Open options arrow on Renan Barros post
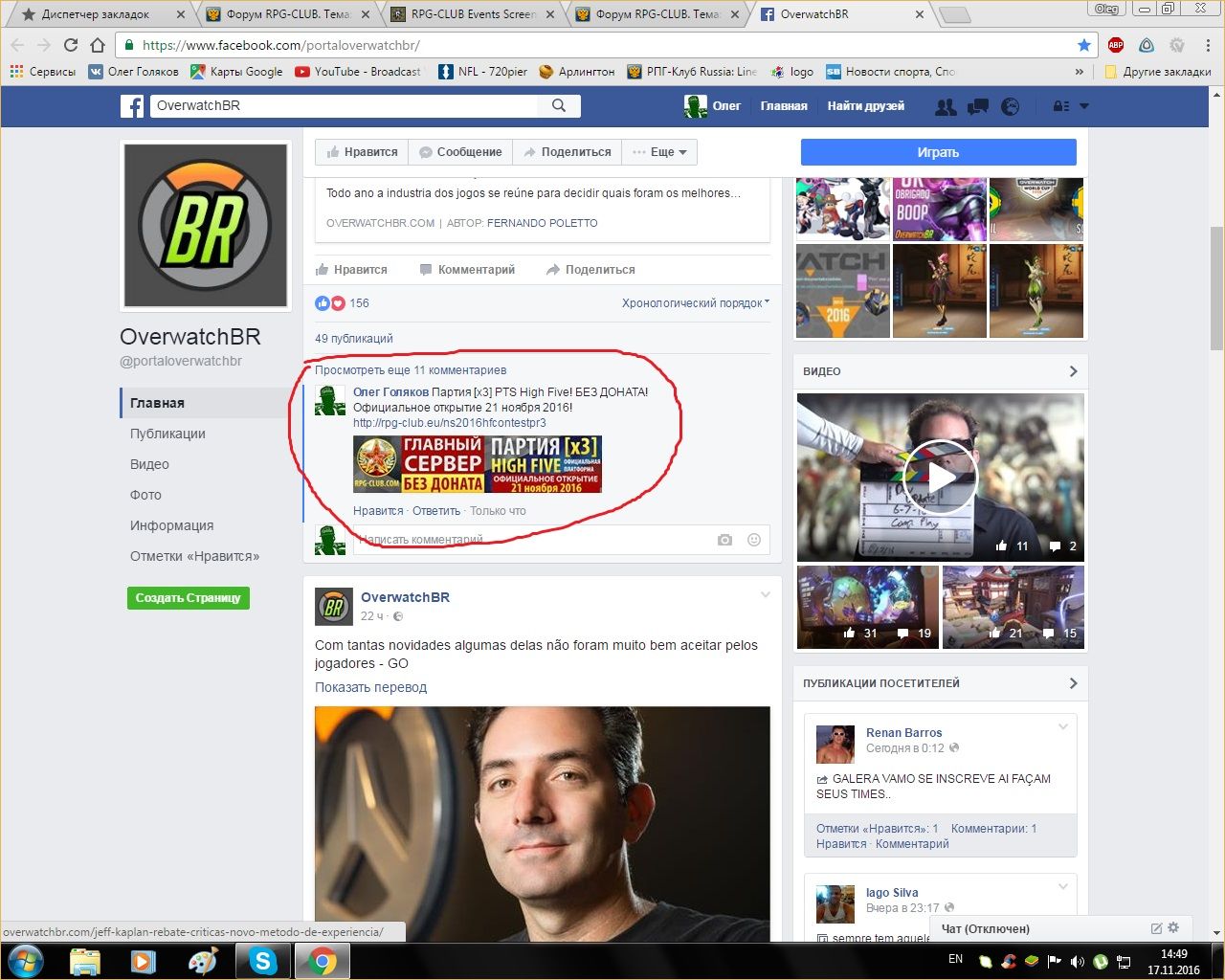Image resolution: width=1225 pixels, height=980 pixels. tap(1062, 726)
